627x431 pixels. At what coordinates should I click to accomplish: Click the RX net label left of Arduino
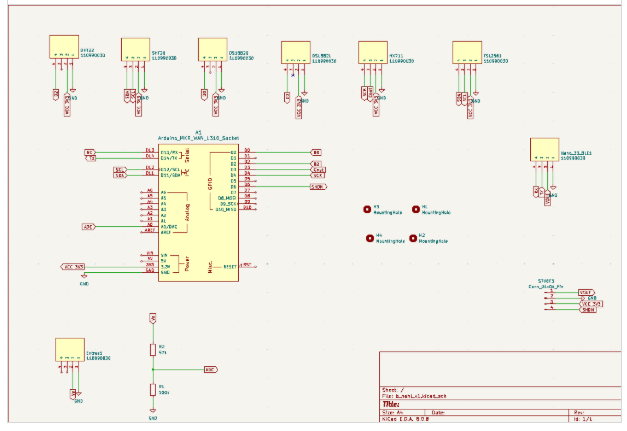point(90,151)
